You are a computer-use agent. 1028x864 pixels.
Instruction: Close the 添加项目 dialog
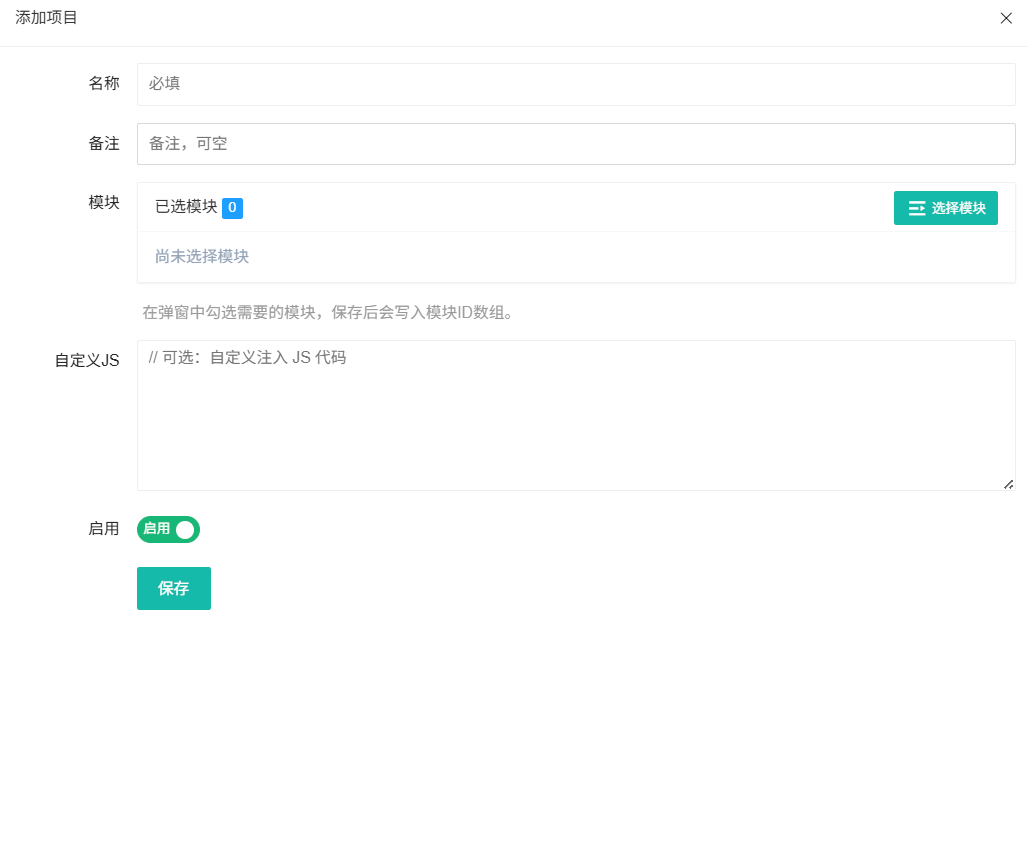coord(1006,18)
